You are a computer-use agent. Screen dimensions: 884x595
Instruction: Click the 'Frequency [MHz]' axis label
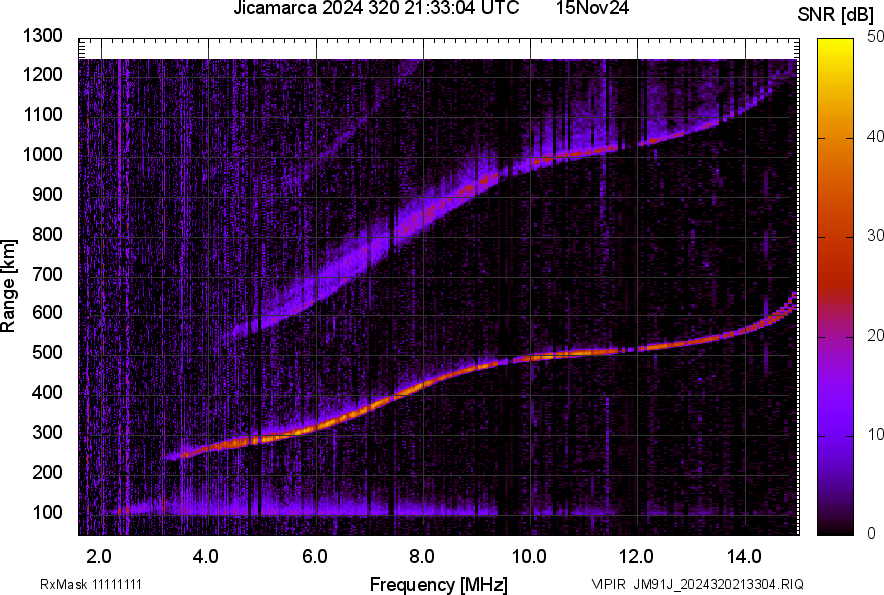point(439,584)
